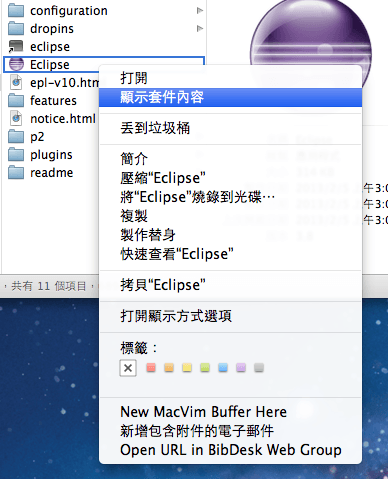The image size is (388, 479).
Task: Expand the configuration folder arrow
Action: [x=200, y=10]
